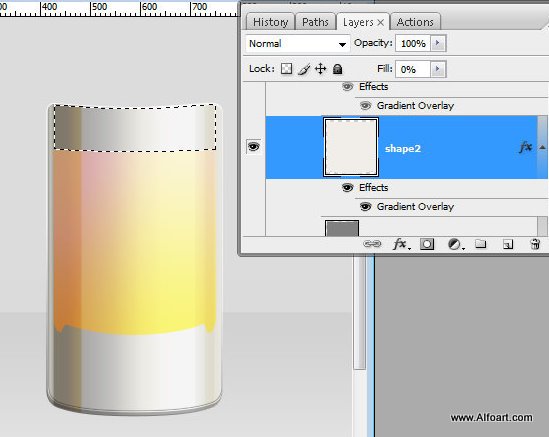Click the create new layer icon
549x437 pixels.
[508, 244]
